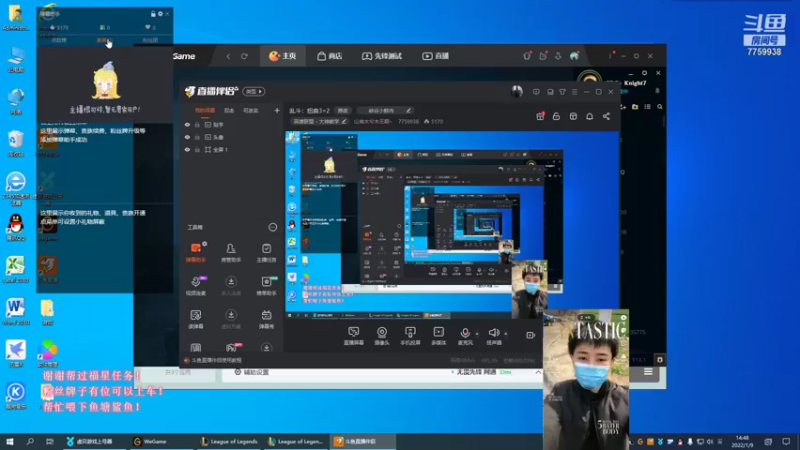This screenshot has width=800, height=450.
Task: Toggle visibility of the text source row
Action: tap(187, 124)
